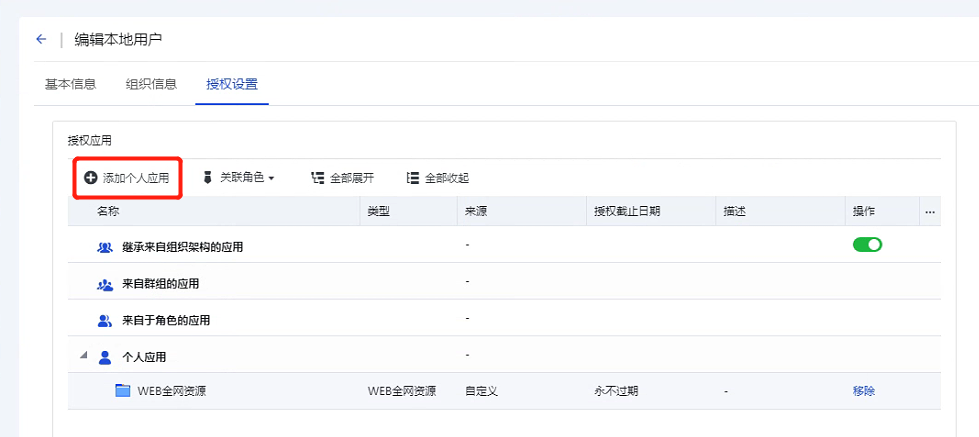
Task: Click the 全部展开 button label
Action: point(352,178)
